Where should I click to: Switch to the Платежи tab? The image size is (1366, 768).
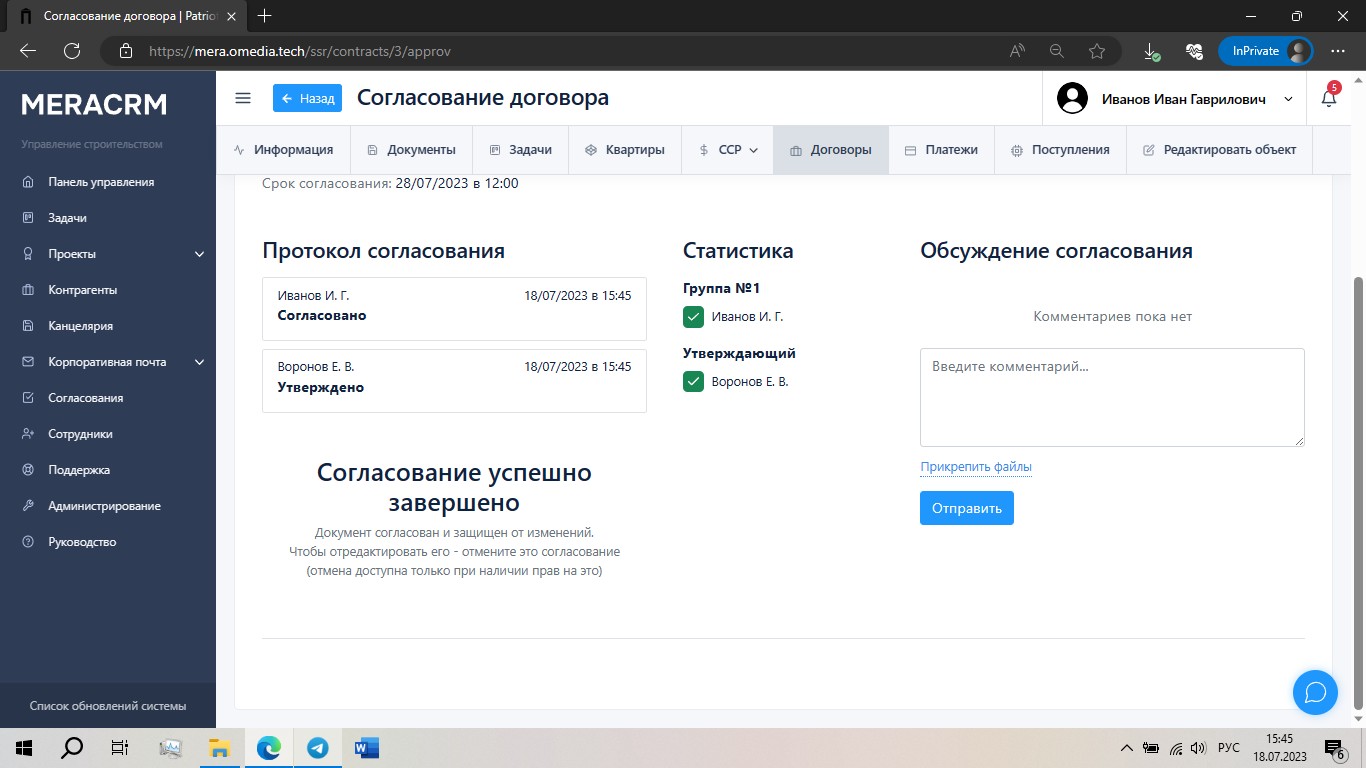[941, 150]
